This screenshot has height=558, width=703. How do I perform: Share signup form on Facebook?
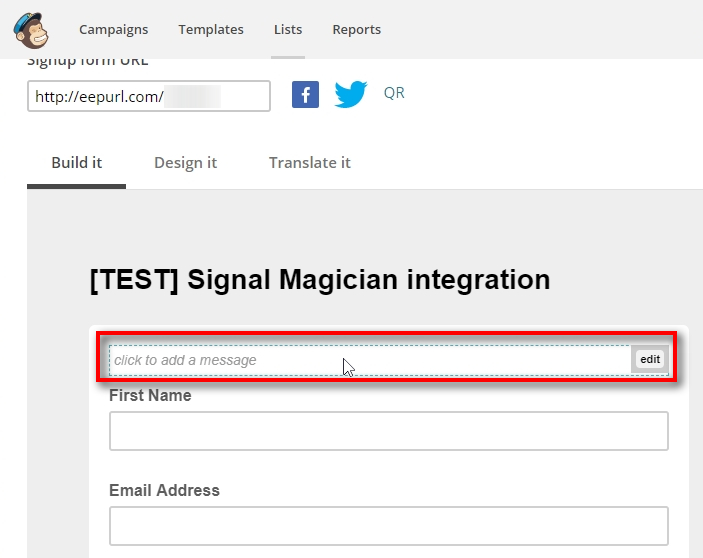coord(305,95)
